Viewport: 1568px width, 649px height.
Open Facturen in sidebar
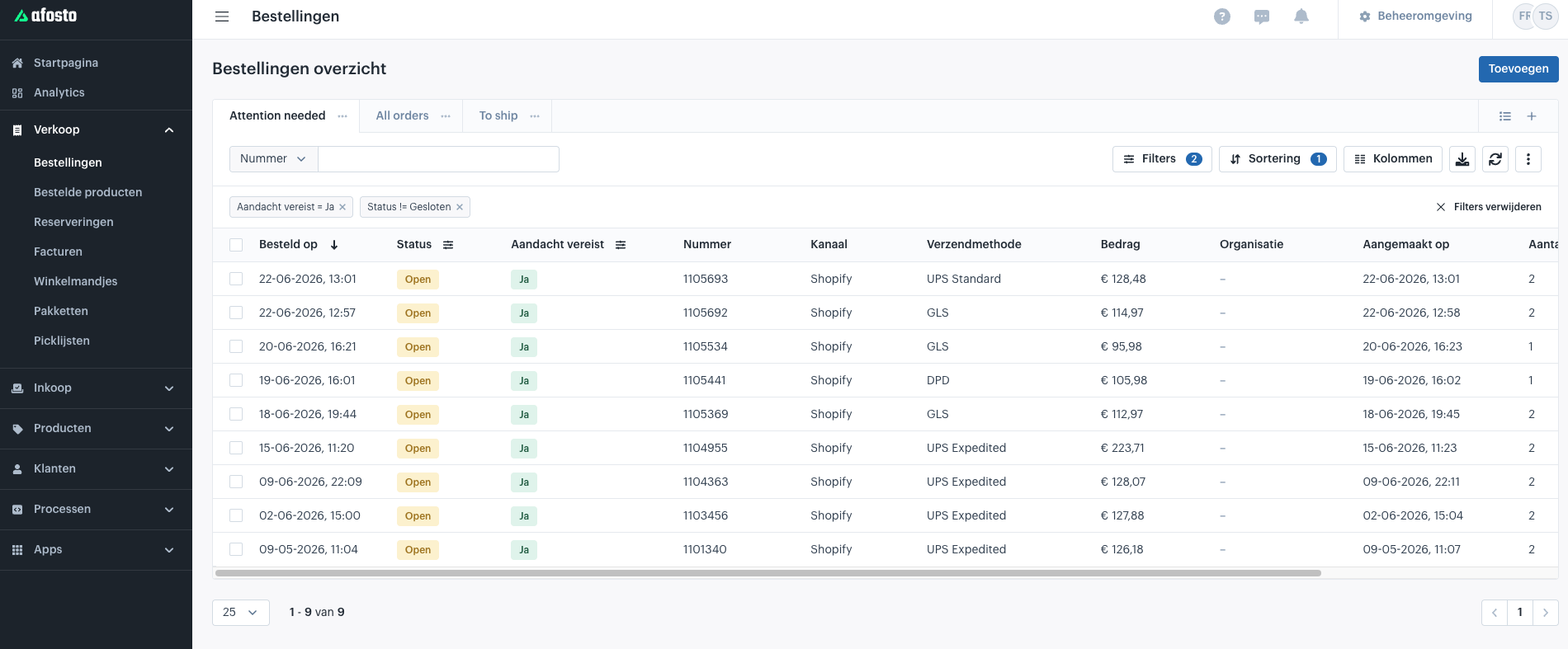(x=58, y=252)
